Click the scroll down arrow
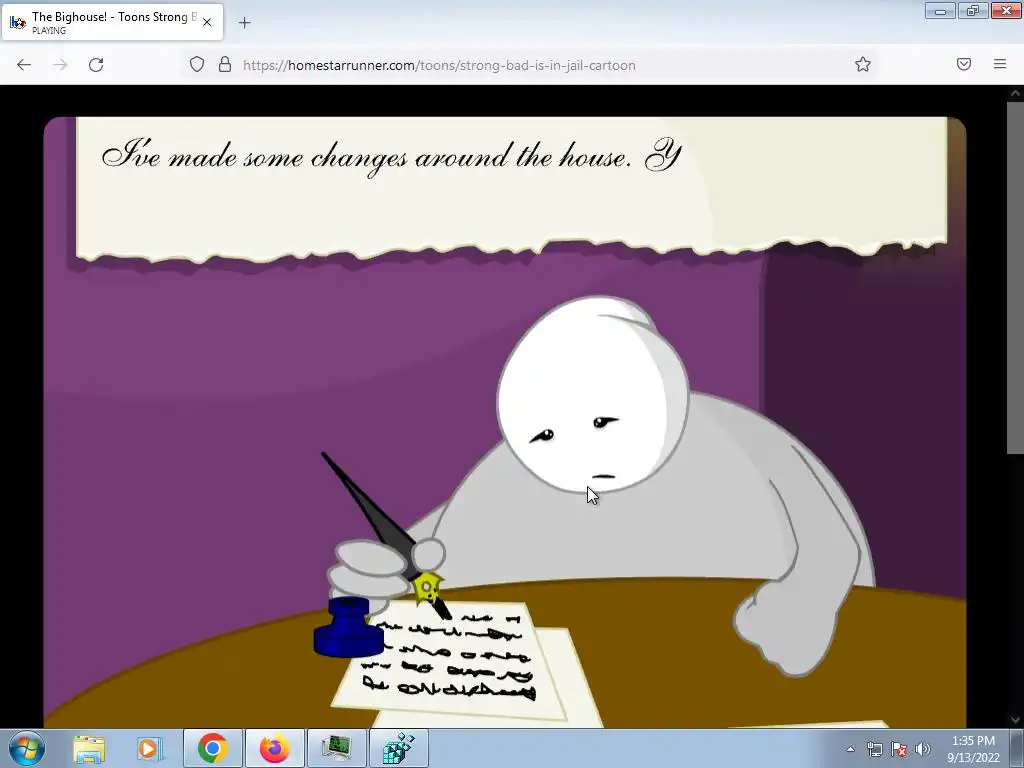 click(x=1015, y=720)
